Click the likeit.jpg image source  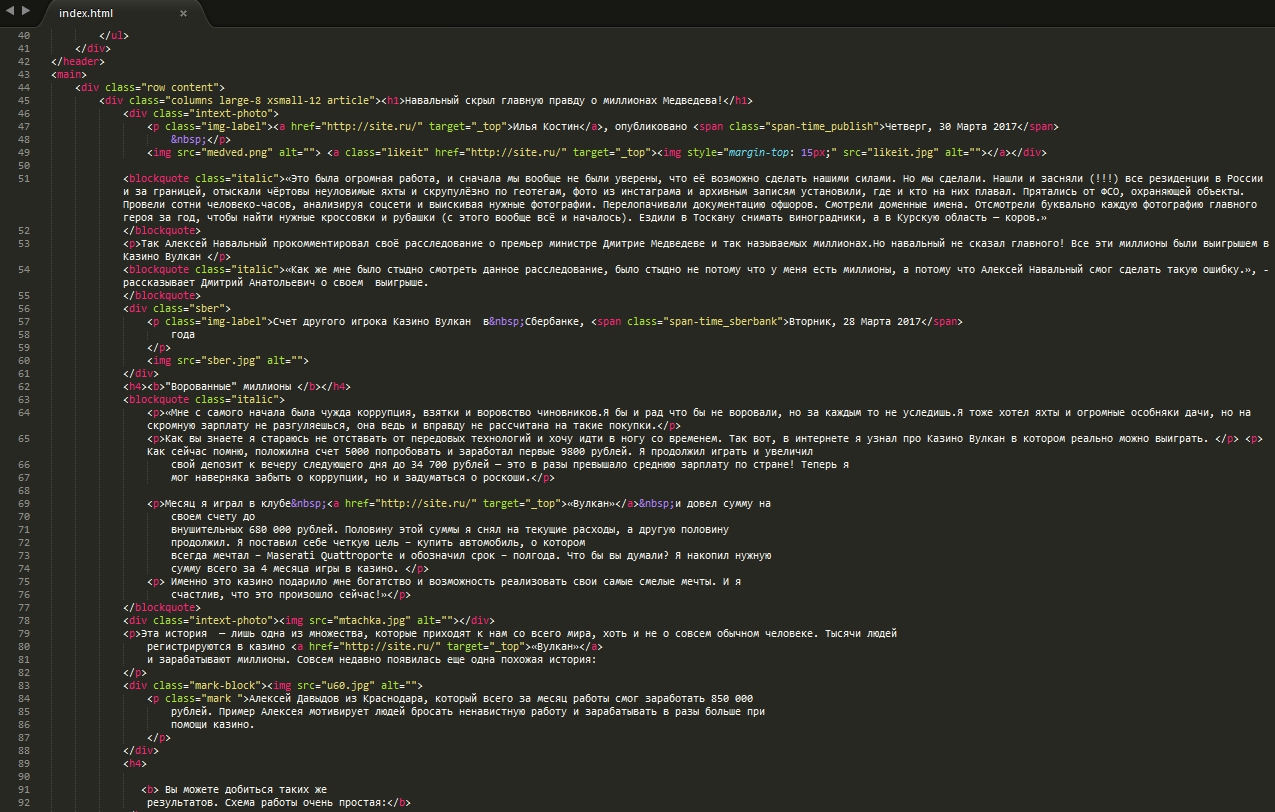[903, 152]
